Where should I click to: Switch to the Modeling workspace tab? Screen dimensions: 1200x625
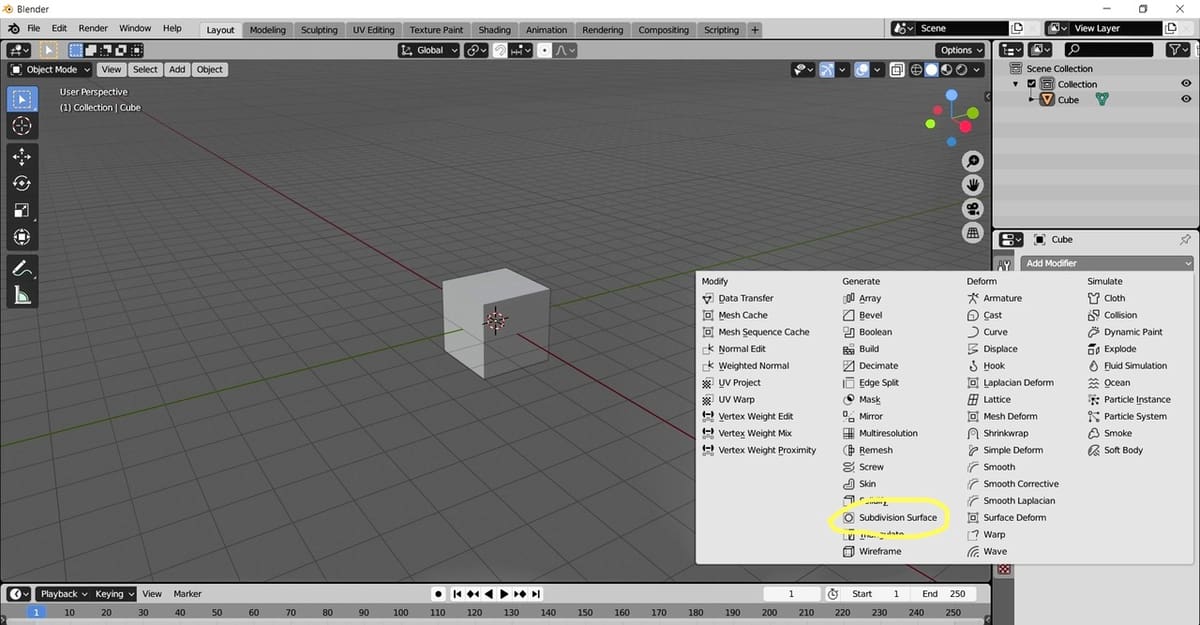click(x=268, y=30)
